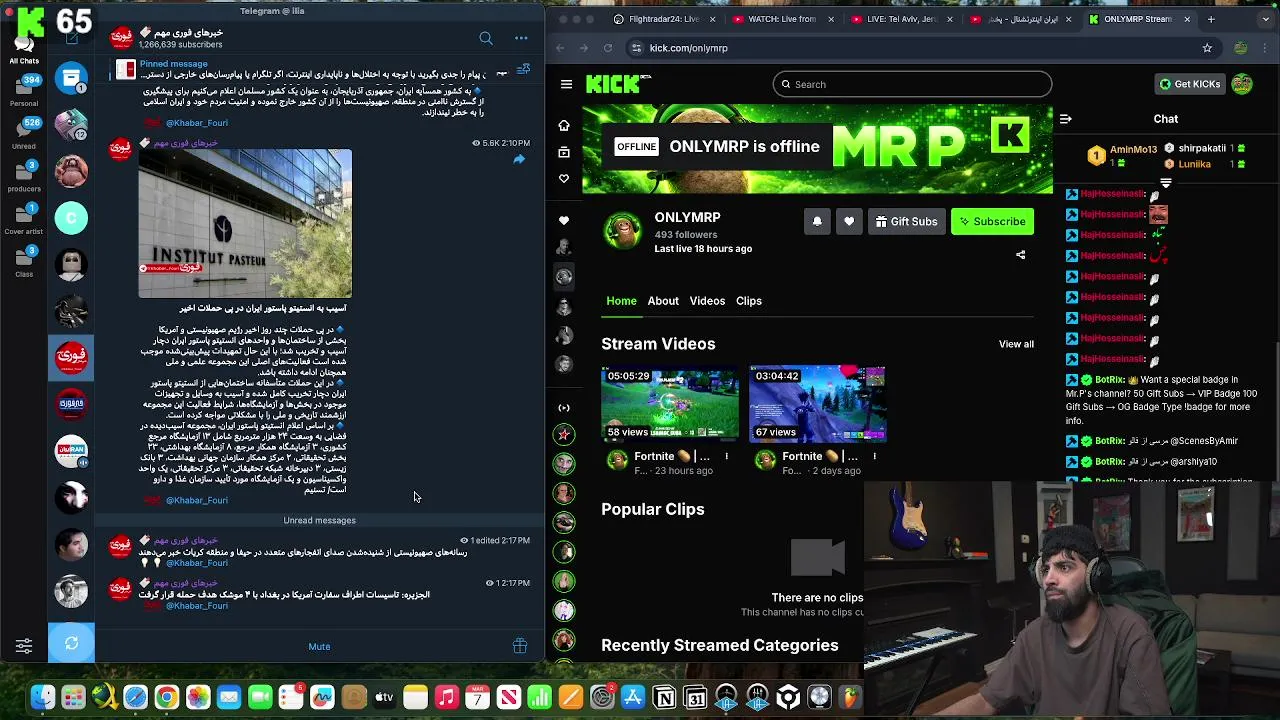The image size is (1280, 720).
Task: Open the producers folder in Telegram
Action: coord(24,175)
